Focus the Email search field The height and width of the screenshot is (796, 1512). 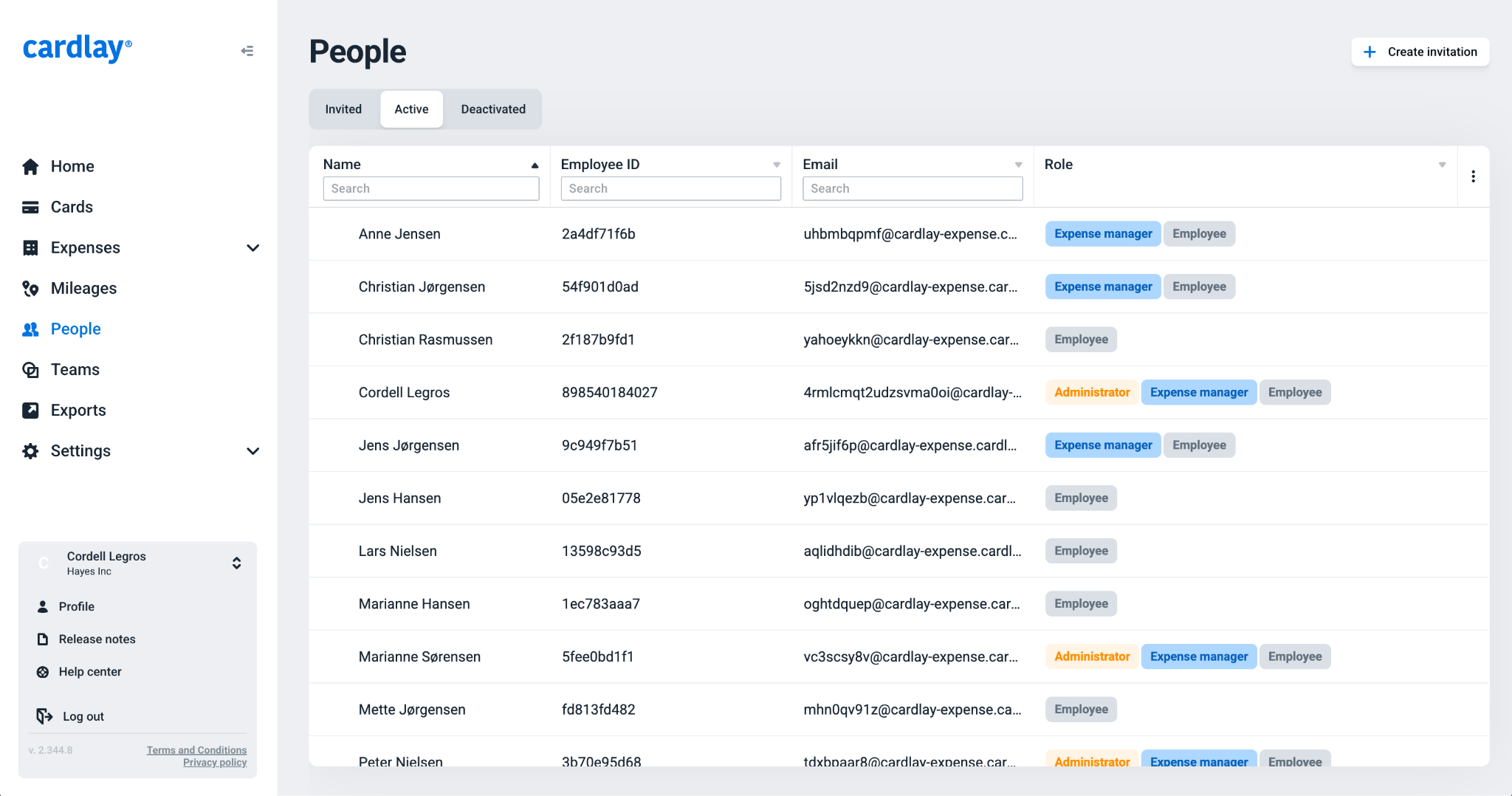(x=913, y=188)
